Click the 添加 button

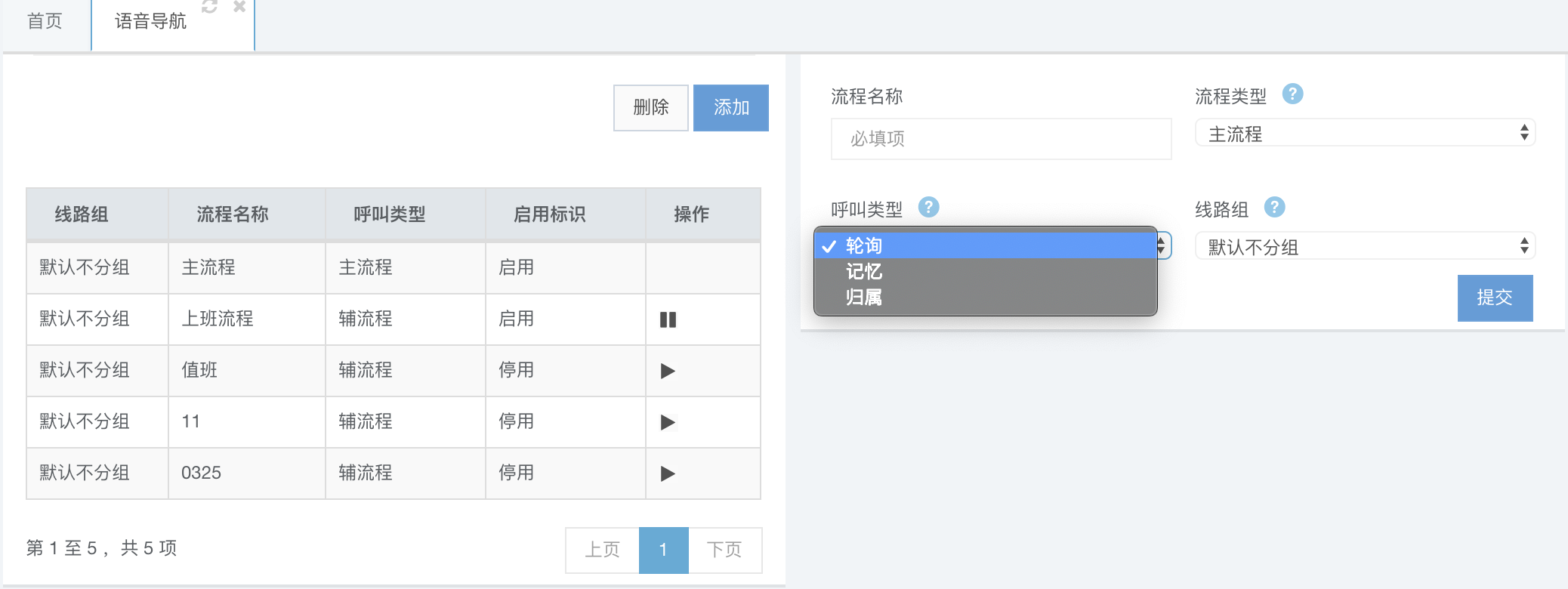point(730,108)
